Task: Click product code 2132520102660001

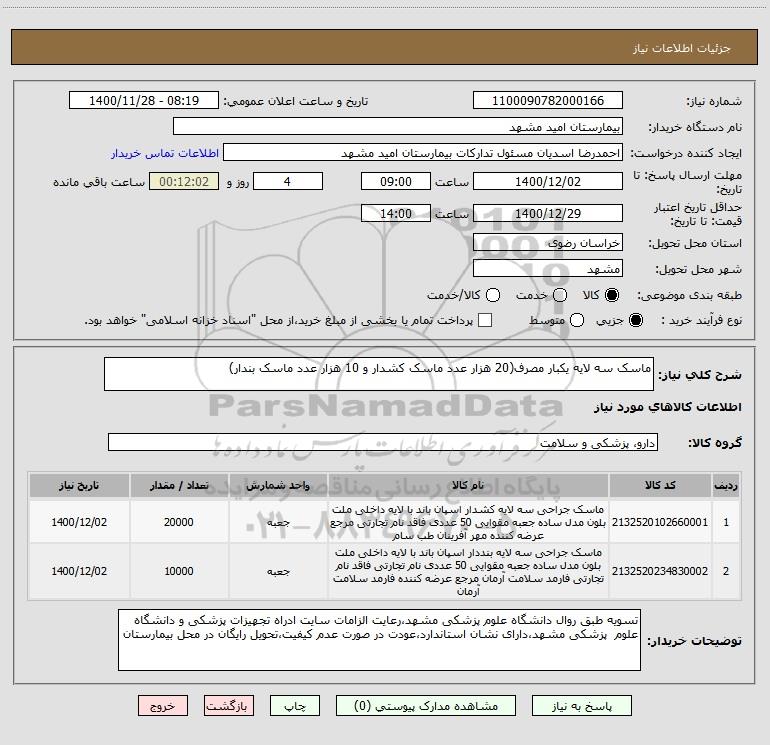Action: [x=660, y=522]
